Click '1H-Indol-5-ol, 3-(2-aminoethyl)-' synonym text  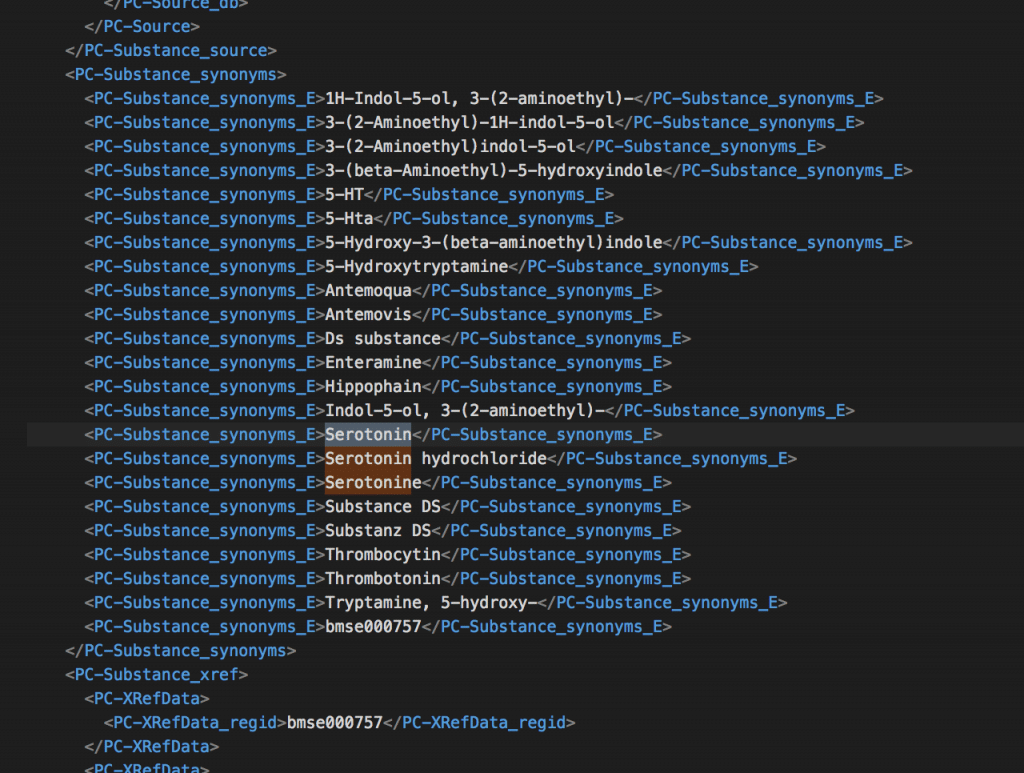[x=479, y=99]
